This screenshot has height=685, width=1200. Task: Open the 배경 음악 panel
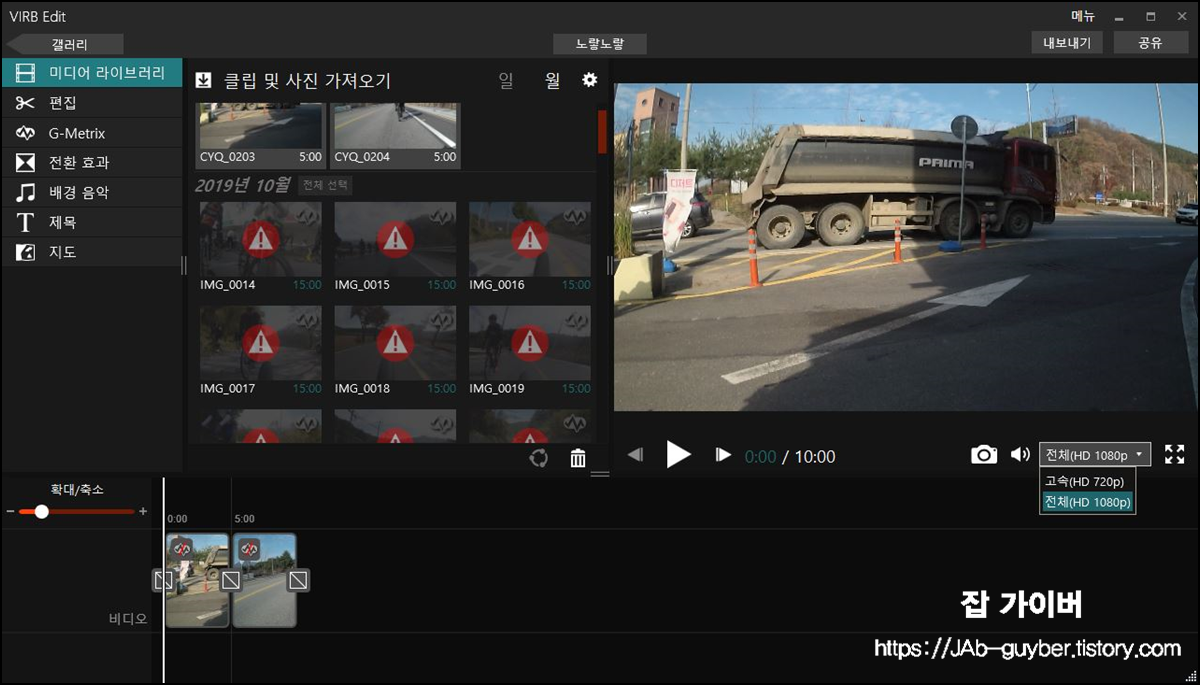(92, 192)
